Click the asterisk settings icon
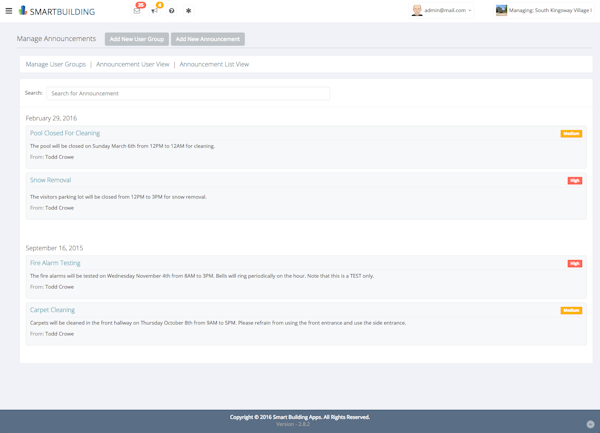 tap(189, 11)
